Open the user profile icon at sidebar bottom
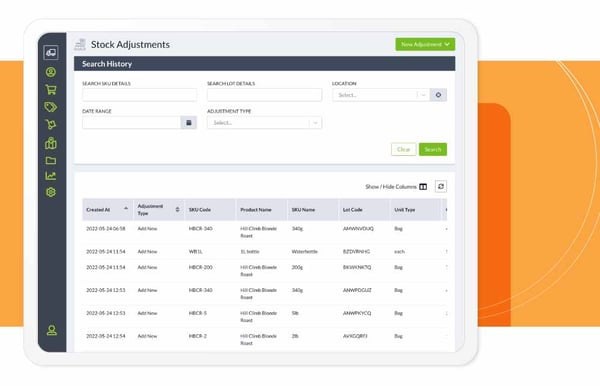This screenshot has width=600, height=386. click(x=52, y=330)
